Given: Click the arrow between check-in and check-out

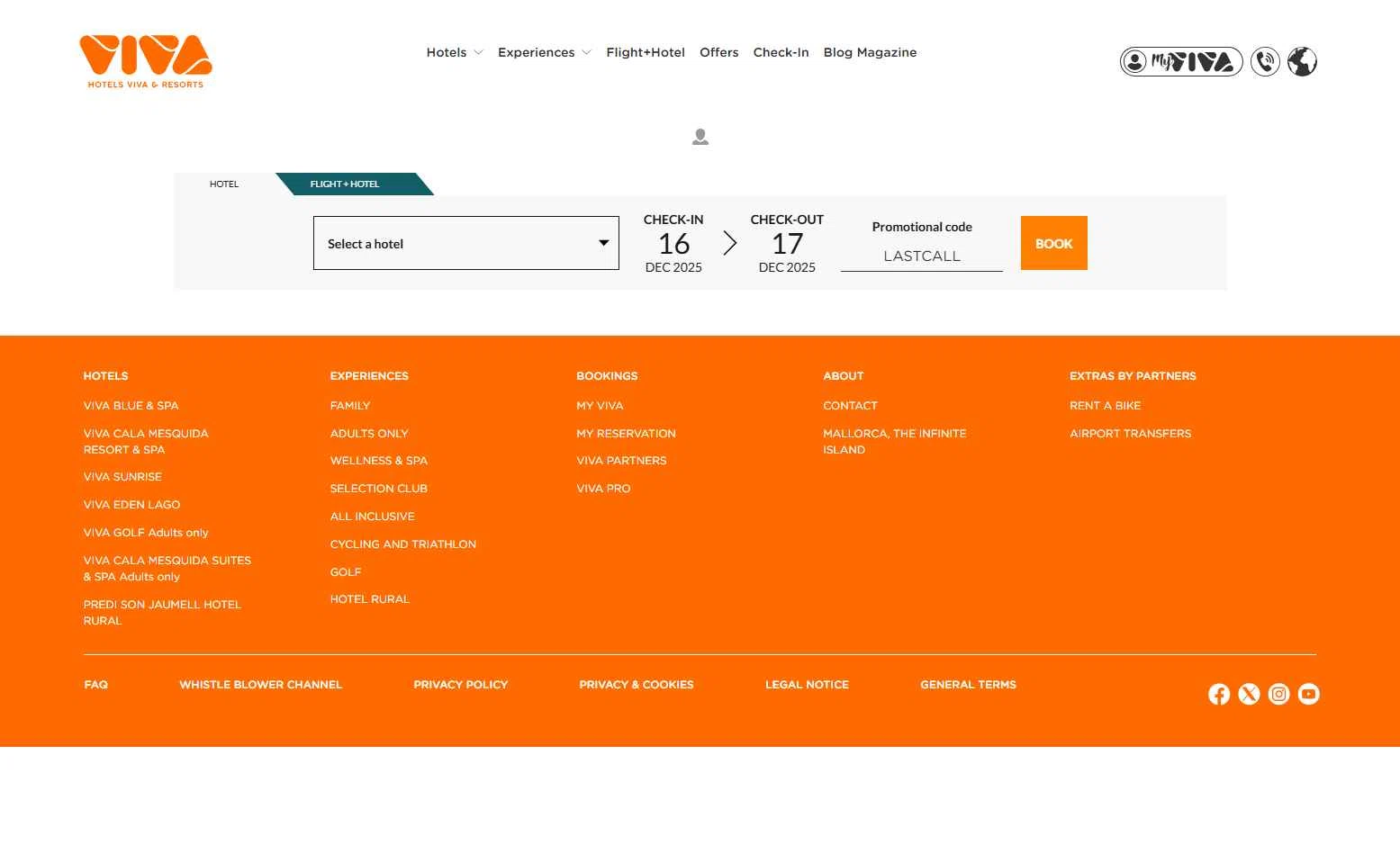Looking at the screenshot, I should [x=730, y=243].
